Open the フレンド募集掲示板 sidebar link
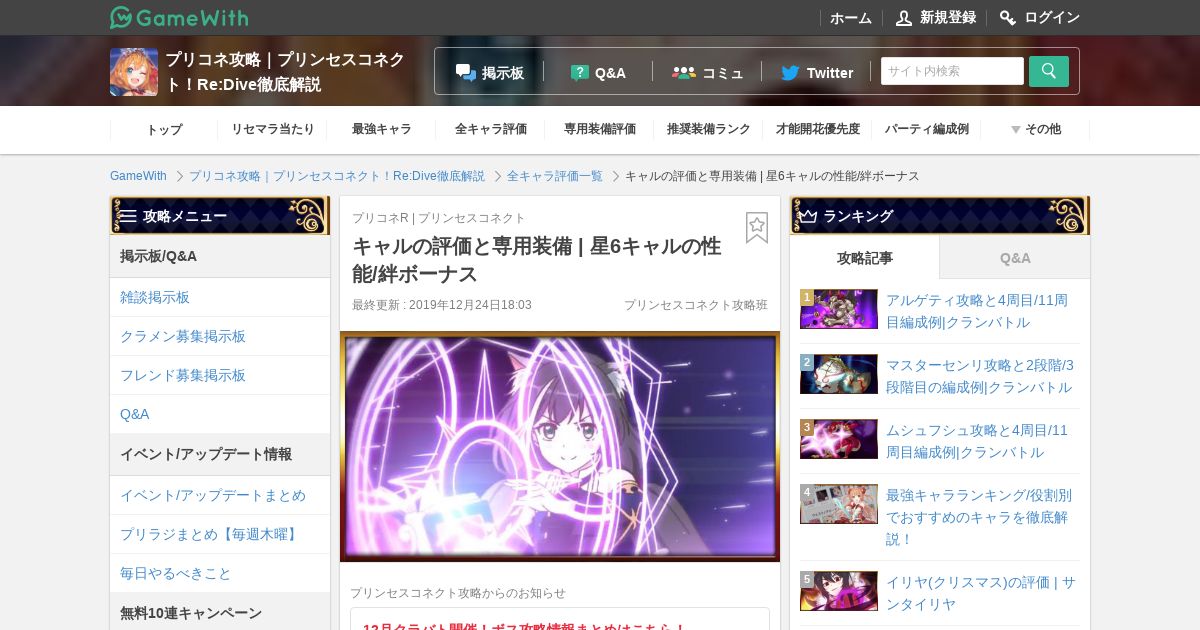 (x=220, y=375)
